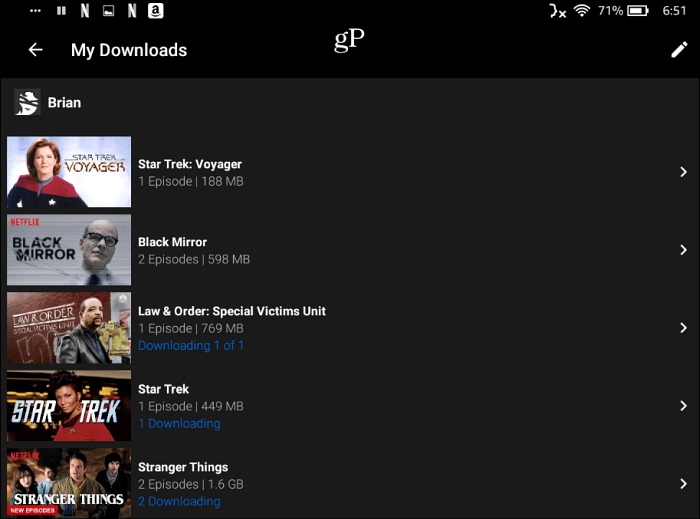Tap the first Netflix notification icon

84,10
